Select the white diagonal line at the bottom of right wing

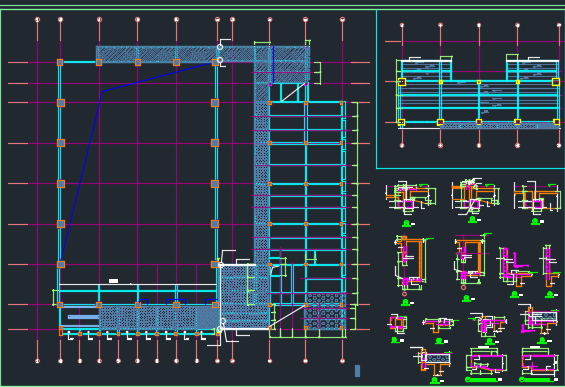(288, 316)
